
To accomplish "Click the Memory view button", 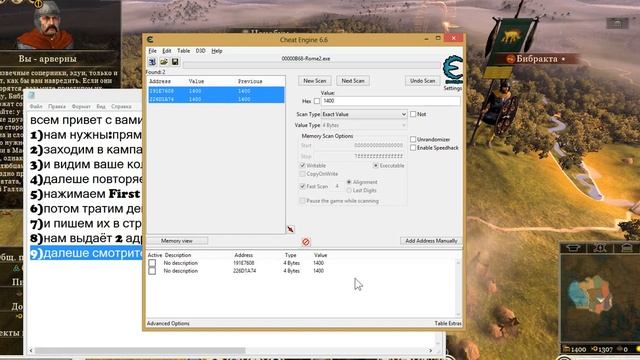I will pyautogui.click(x=177, y=241).
